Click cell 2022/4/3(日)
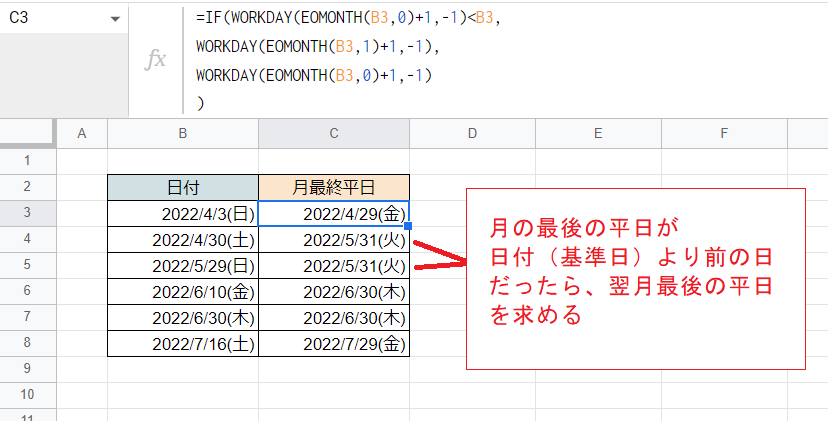Screen dimensions: 828x421 [183, 213]
